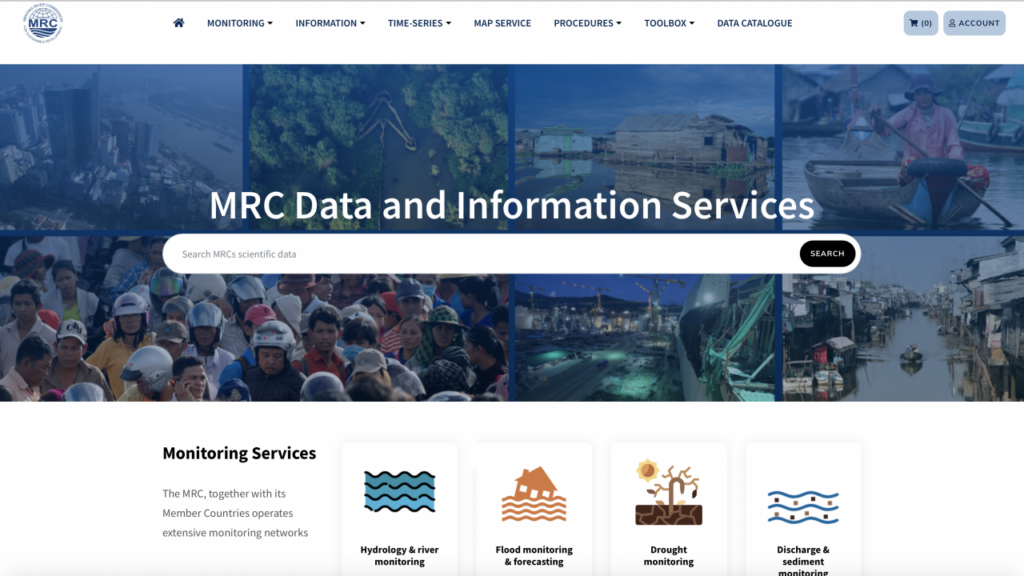The height and width of the screenshot is (576, 1024).
Task: Open the Time-Series dropdown
Action: pos(419,23)
